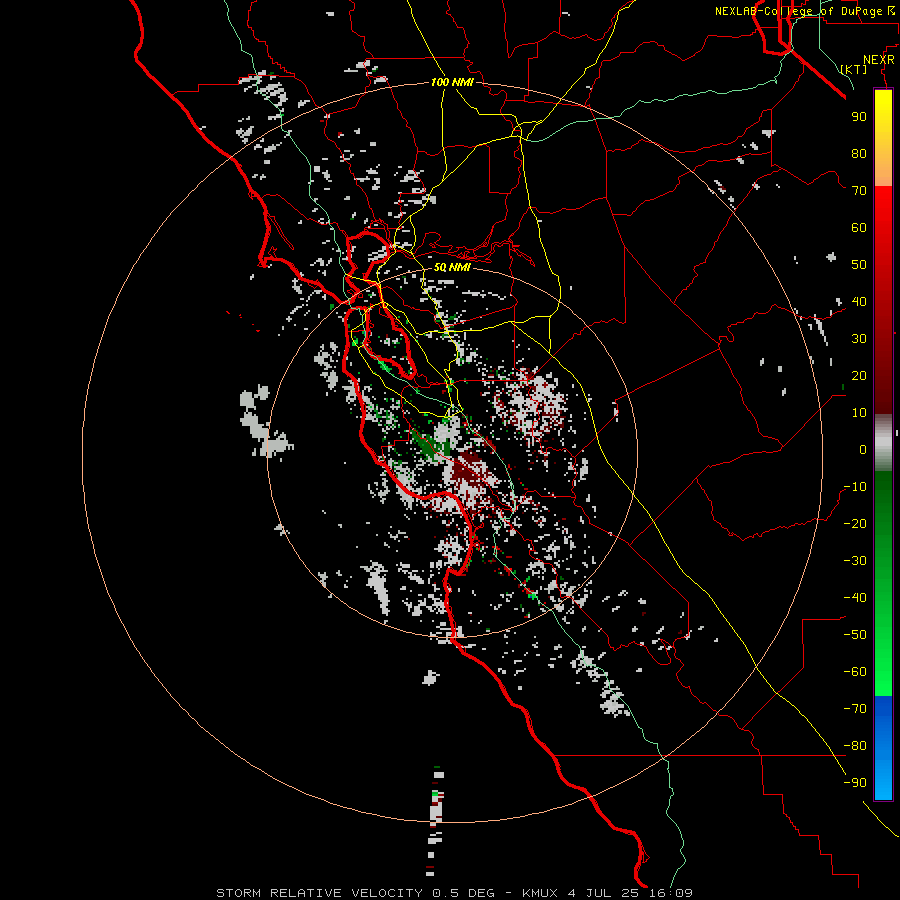Click the "[KT]" units label

(854, 69)
